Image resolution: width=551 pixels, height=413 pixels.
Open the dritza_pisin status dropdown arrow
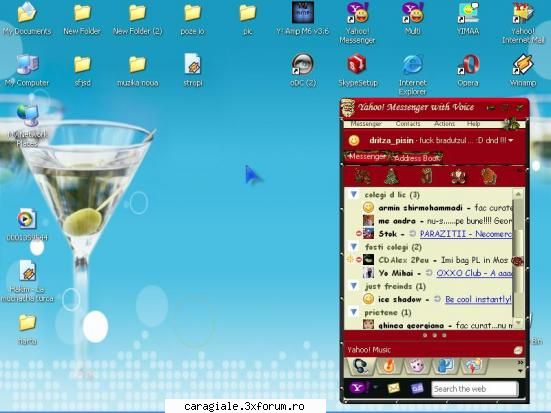click(511, 140)
